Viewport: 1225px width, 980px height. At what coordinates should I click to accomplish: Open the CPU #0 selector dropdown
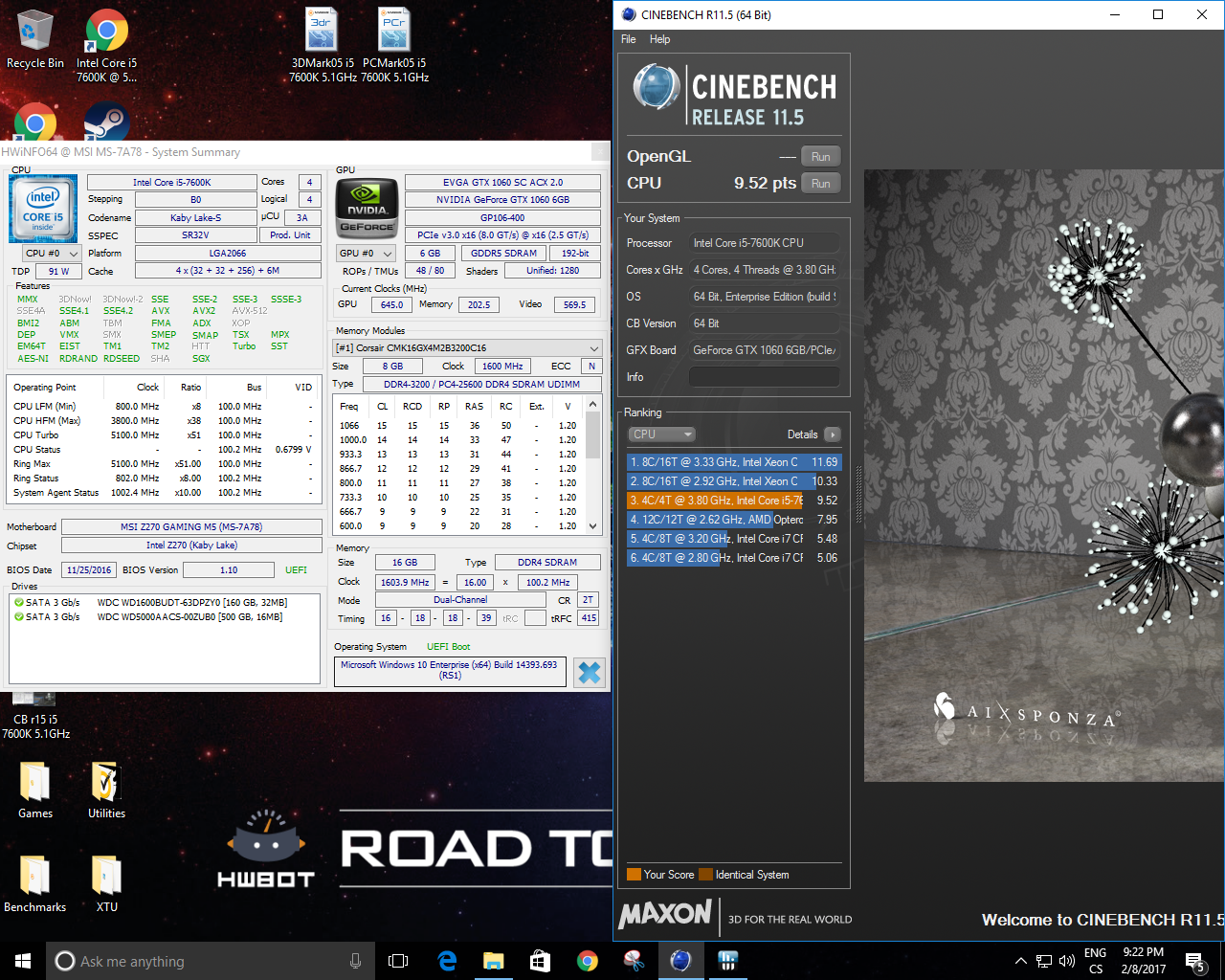pos(50,254)
